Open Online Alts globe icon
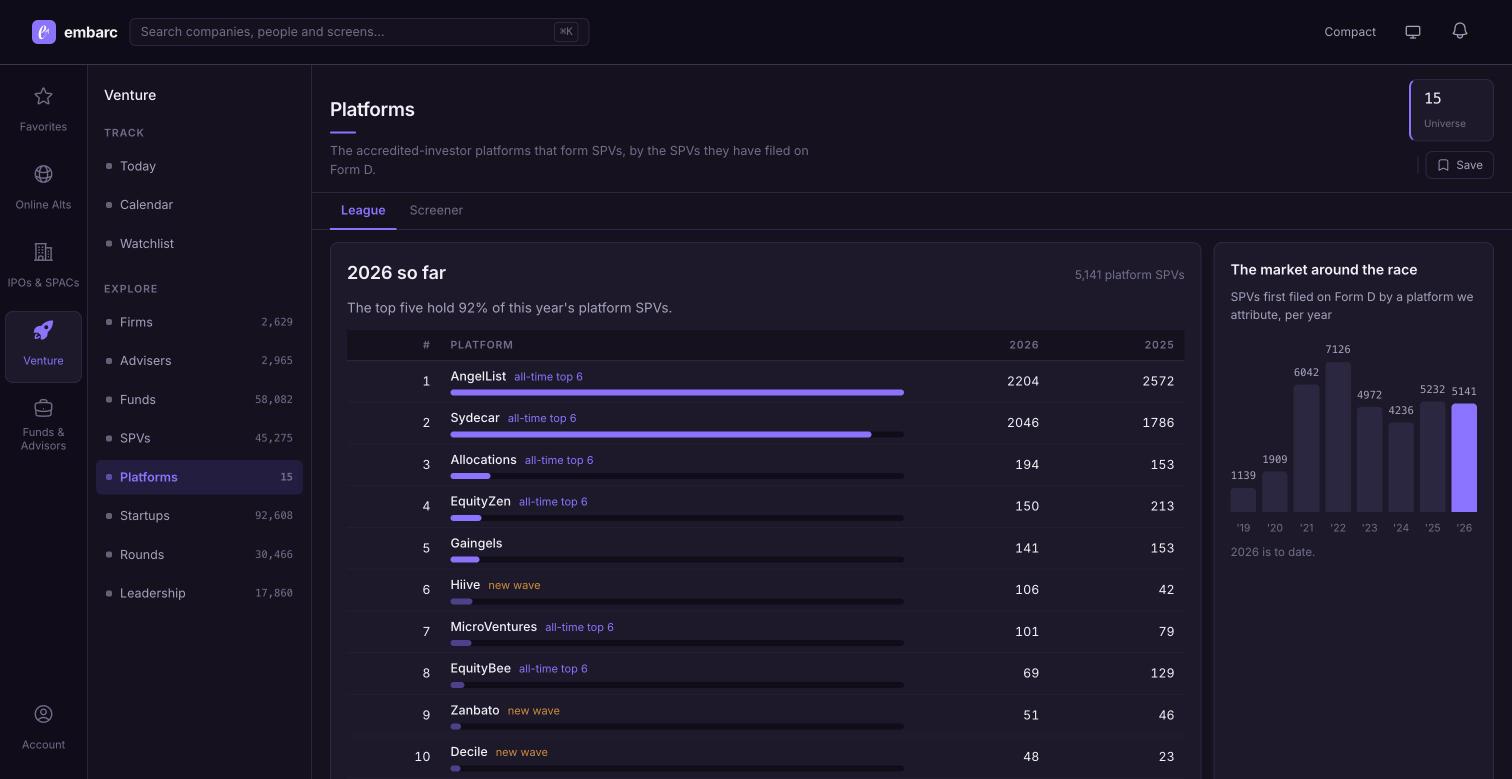1512x779 pixels. tap(43, 174)
